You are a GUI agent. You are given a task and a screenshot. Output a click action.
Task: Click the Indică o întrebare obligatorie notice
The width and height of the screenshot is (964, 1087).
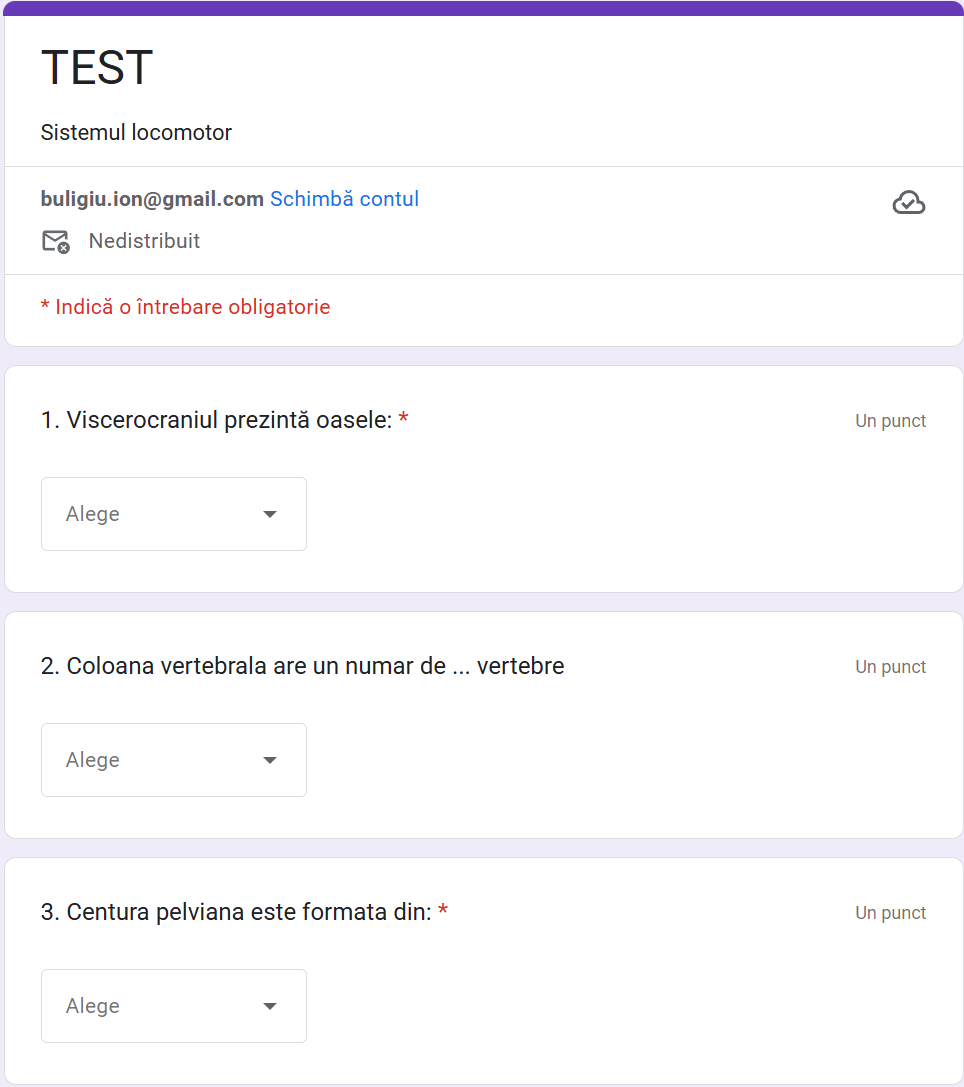[185, 307]
